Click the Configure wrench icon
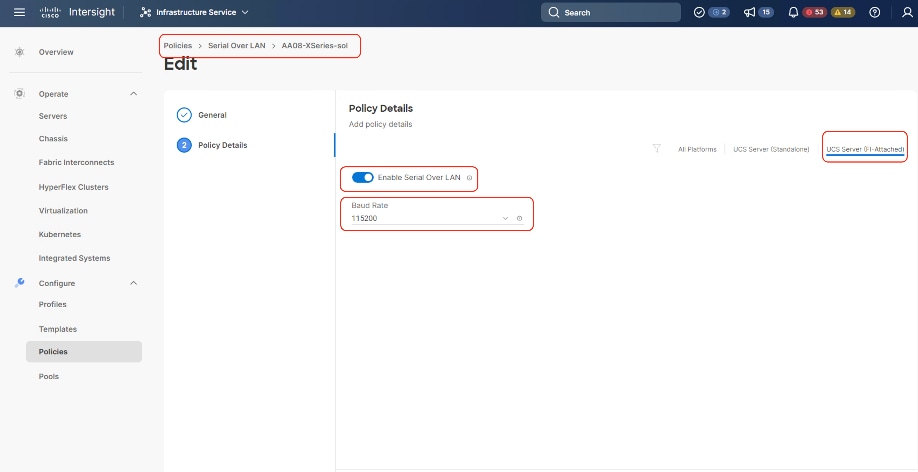The height and width of the screenshot is (472, 918). (19, 283)
